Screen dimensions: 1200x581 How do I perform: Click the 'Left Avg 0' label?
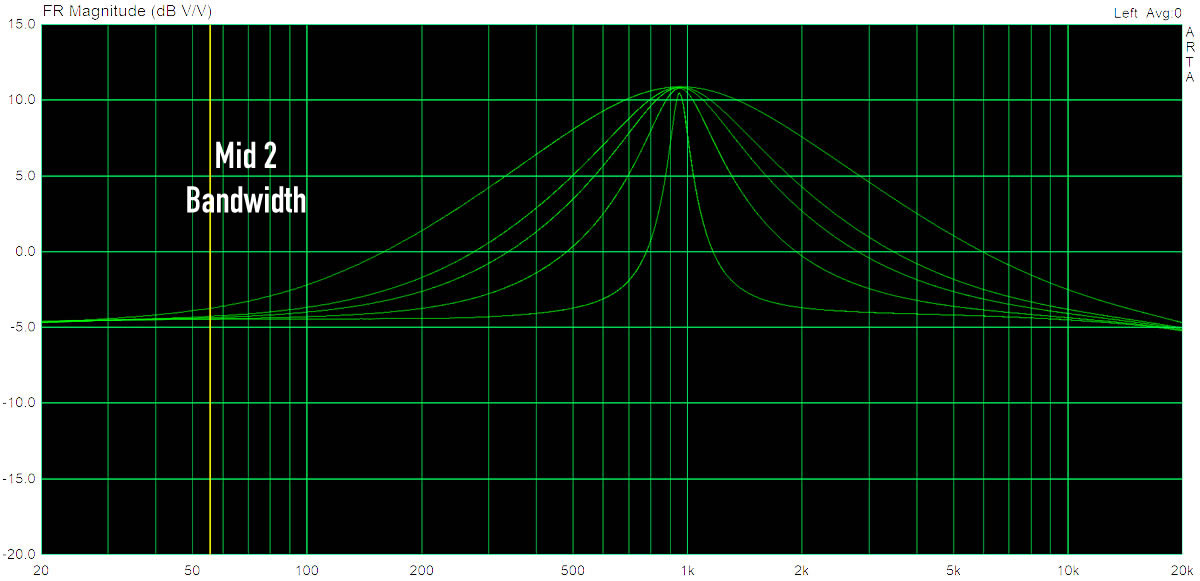pos(1147,13)
